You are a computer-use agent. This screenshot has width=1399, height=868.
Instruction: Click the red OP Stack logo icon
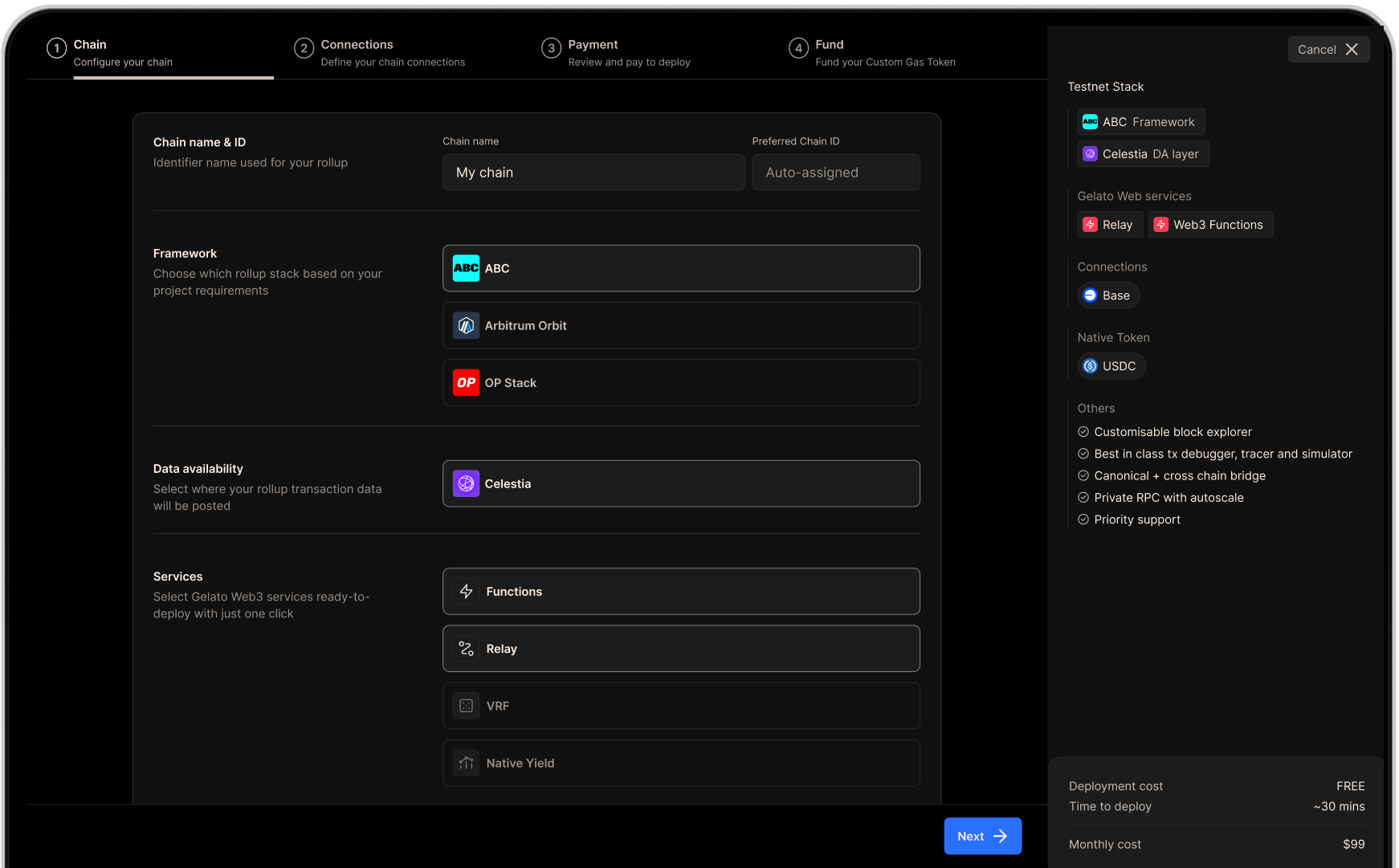point(466,383)
